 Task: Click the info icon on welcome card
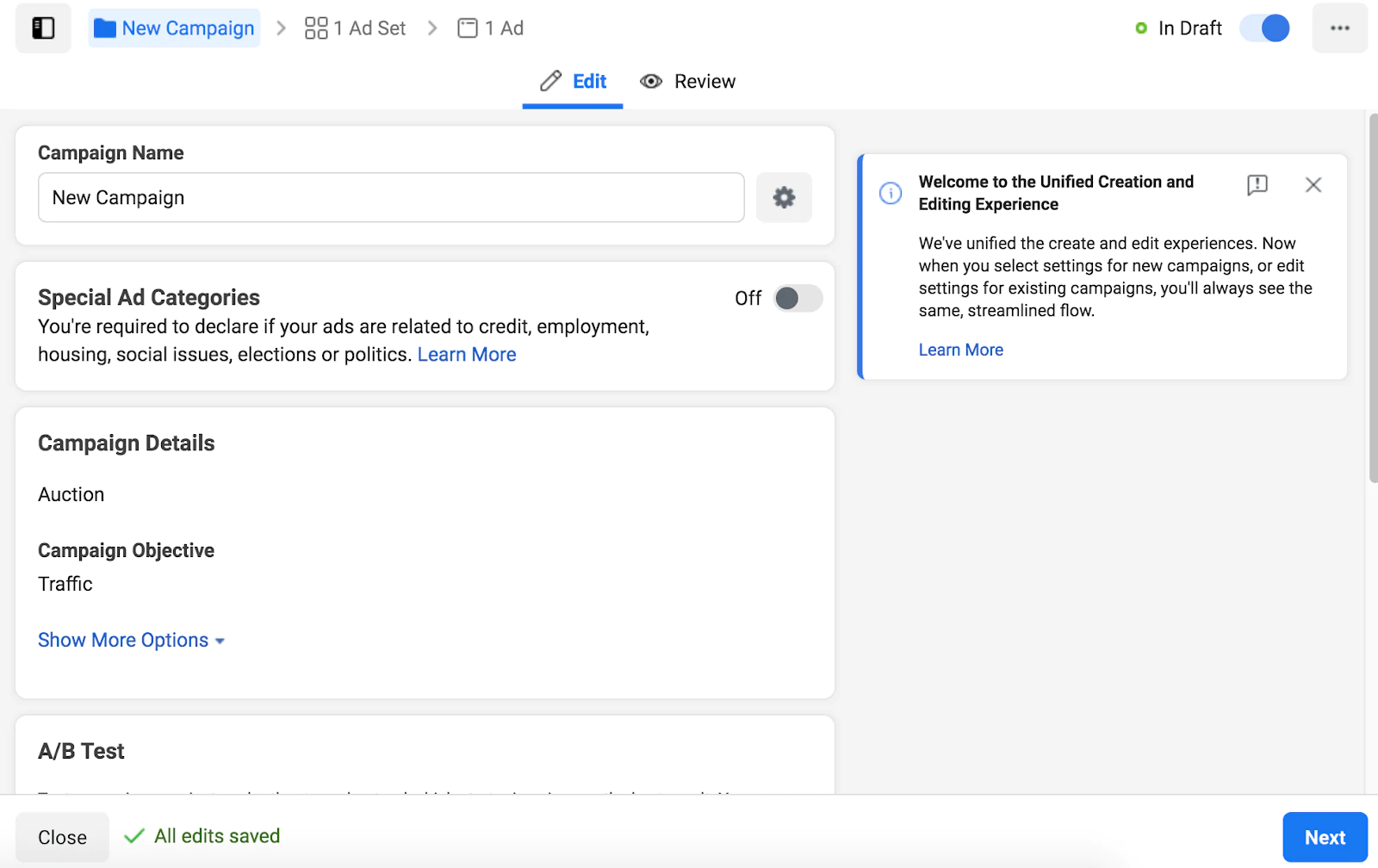(891, 193)
